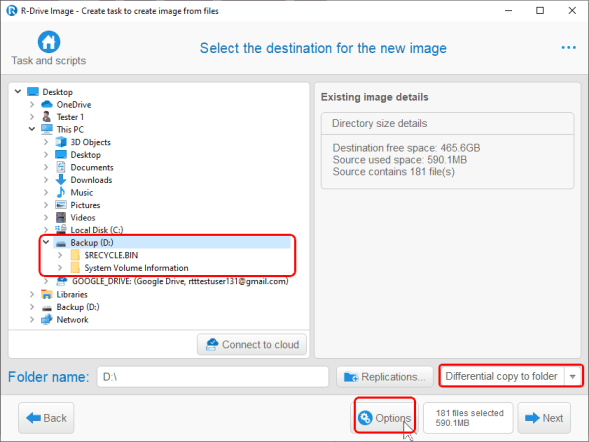Open the Task and scripts home icon

[x=49, y=42]
